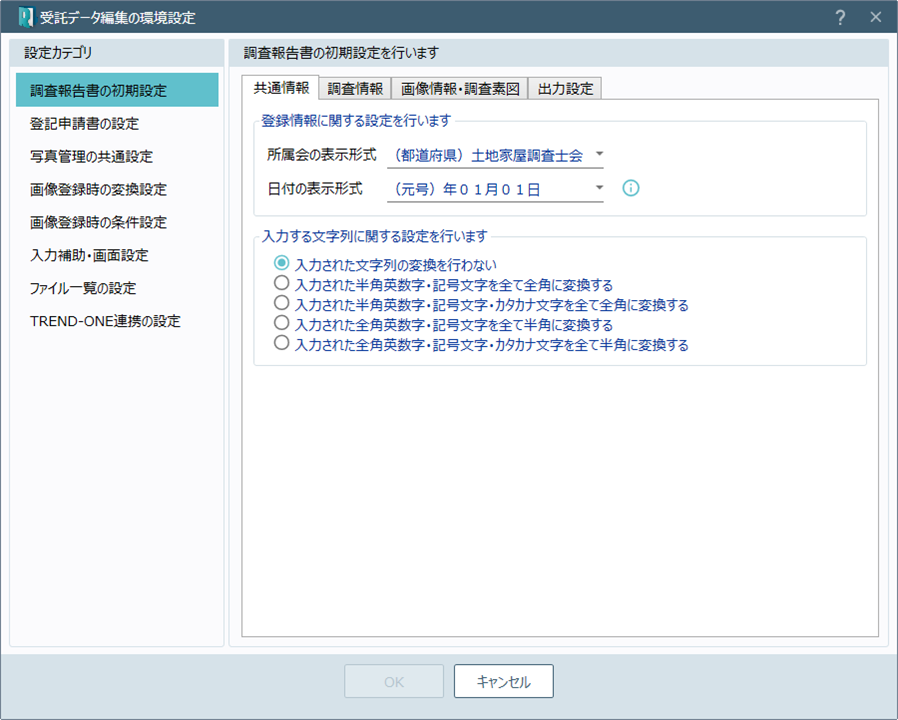Click the help question mark icon

(x=840, y=17)
